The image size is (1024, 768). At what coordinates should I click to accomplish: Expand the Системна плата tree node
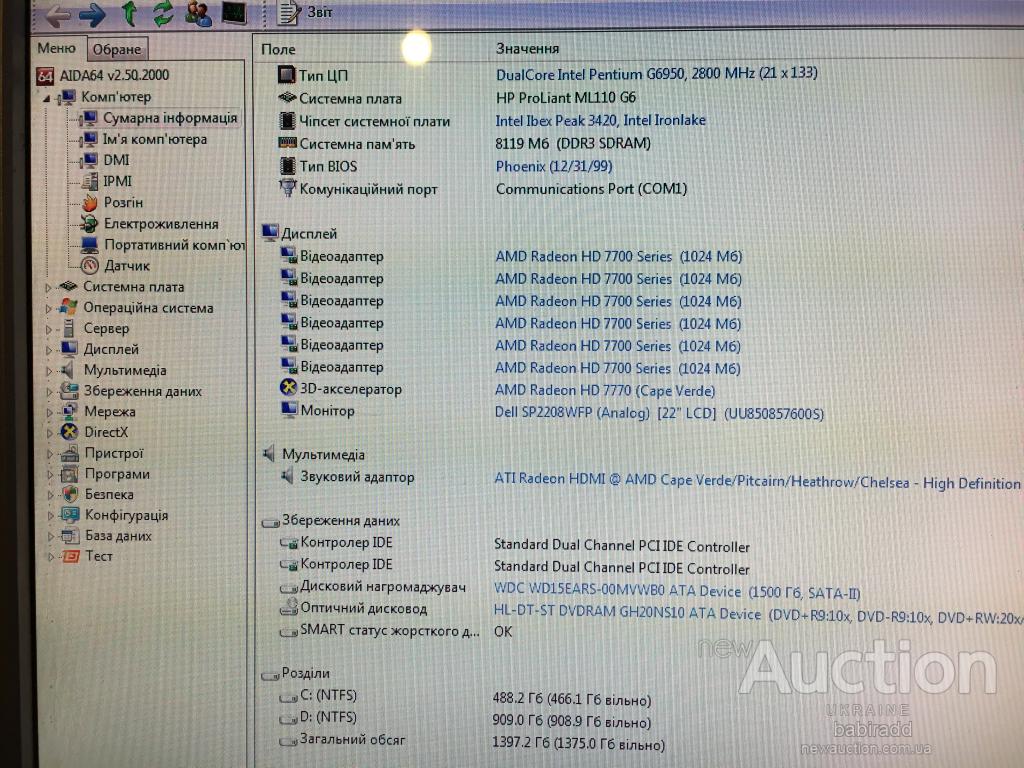[48, 287]
